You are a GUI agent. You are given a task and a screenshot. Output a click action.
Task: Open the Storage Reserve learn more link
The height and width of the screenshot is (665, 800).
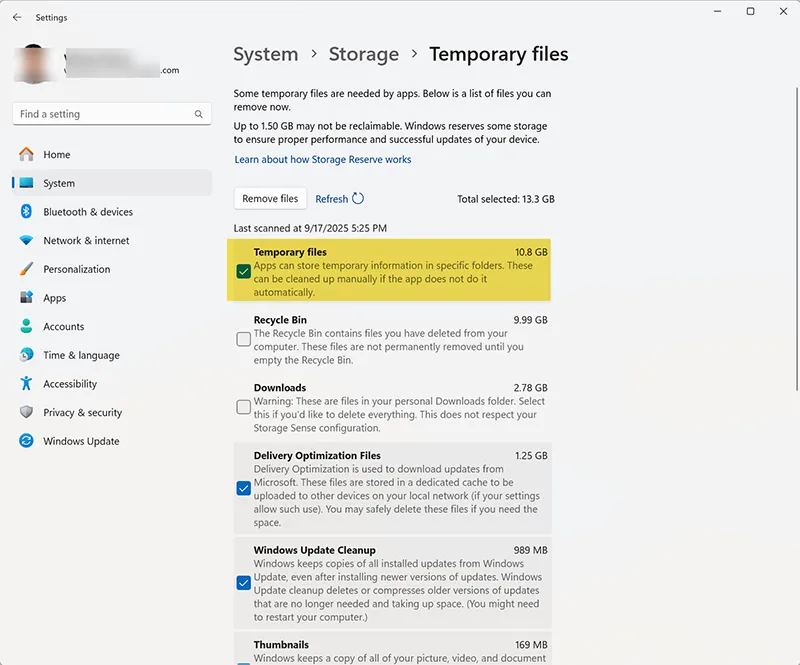[322, 159]
